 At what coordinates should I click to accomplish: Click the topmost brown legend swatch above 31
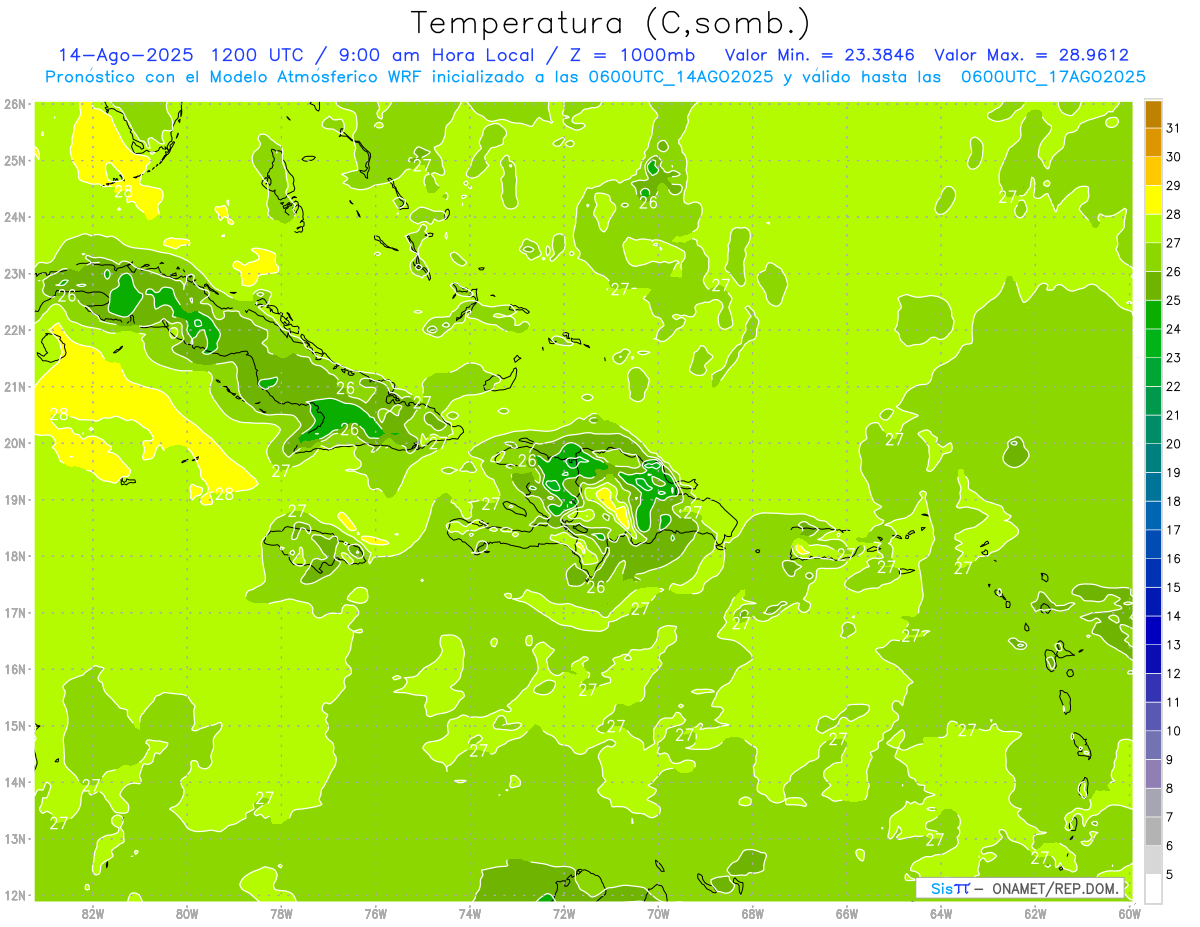click(x=1153, y=114)
